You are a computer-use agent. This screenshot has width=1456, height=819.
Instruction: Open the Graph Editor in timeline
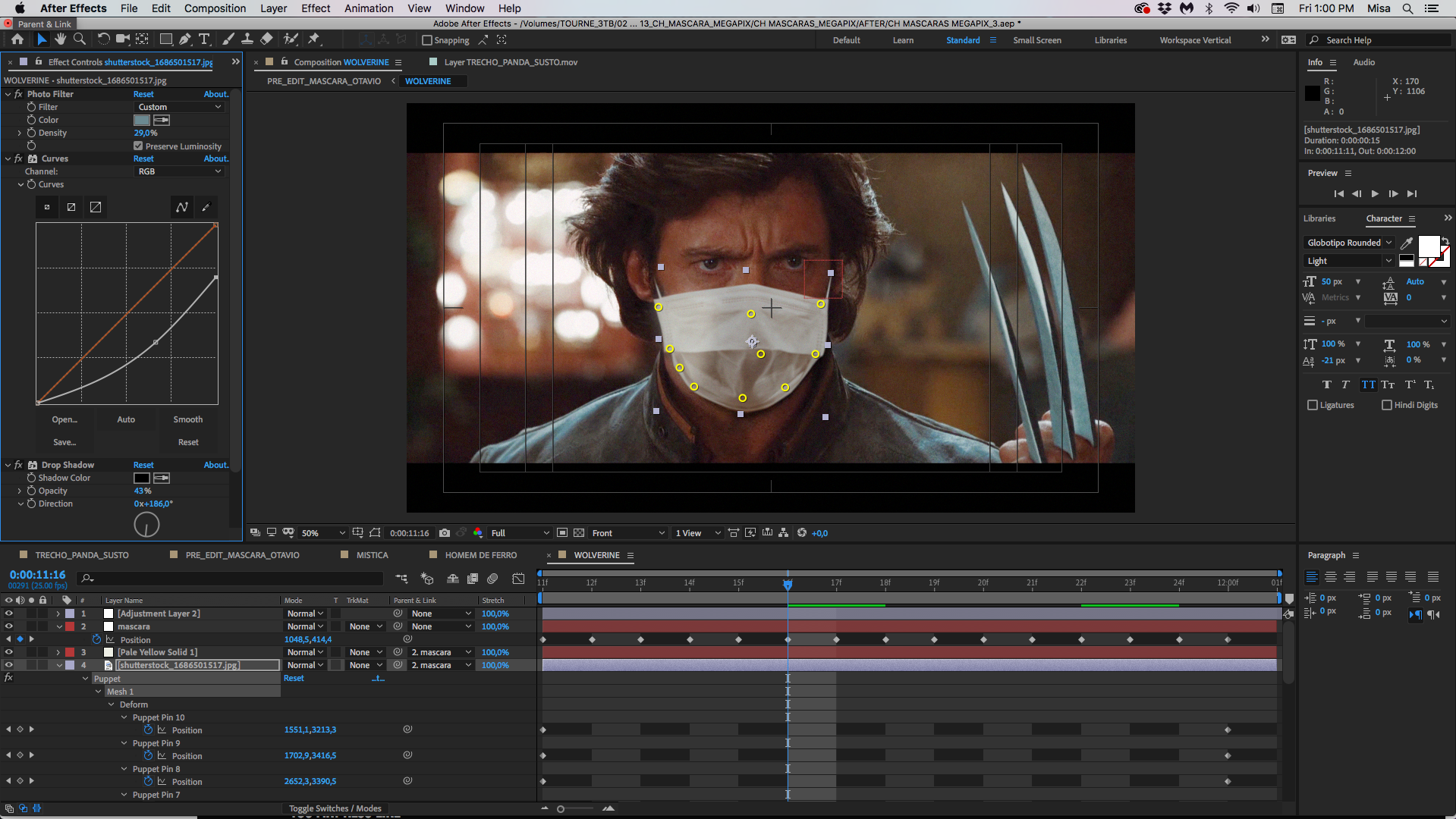(x=518, y=579)
